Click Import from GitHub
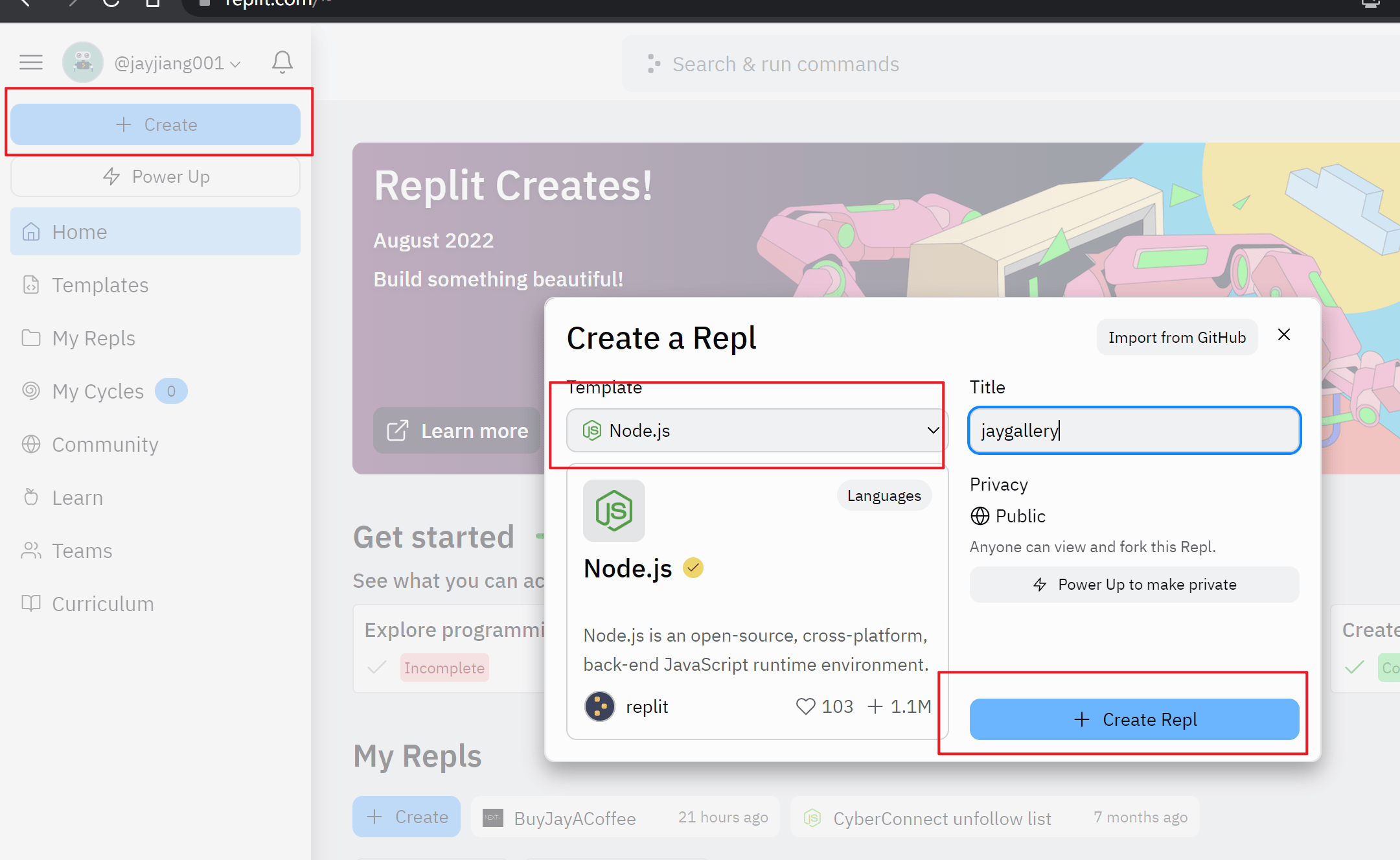Image resolution: width=1400 pixels, height=860 pixels. point(1176,337)
